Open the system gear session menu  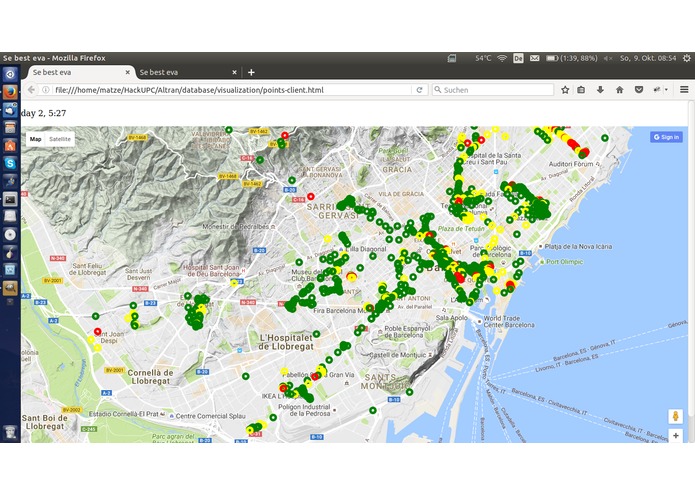tap(687, 58)
